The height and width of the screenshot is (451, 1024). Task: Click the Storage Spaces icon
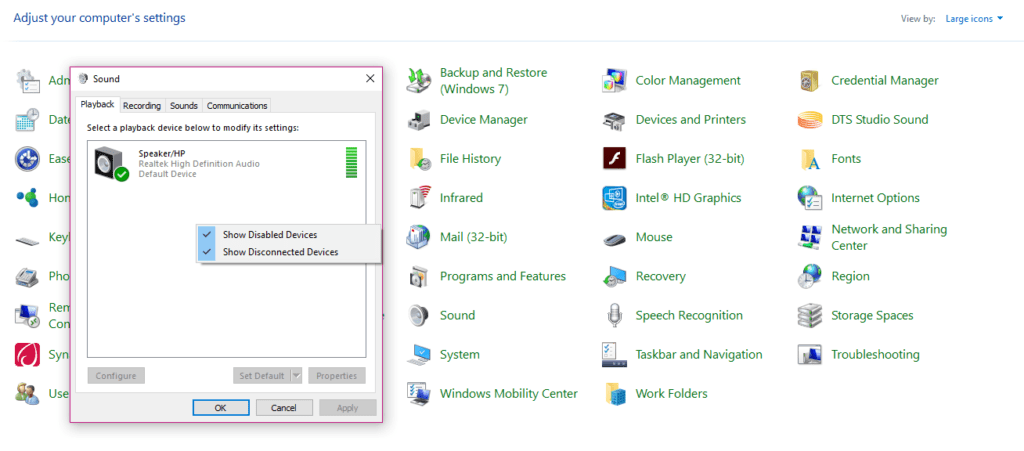pos(810,316)
